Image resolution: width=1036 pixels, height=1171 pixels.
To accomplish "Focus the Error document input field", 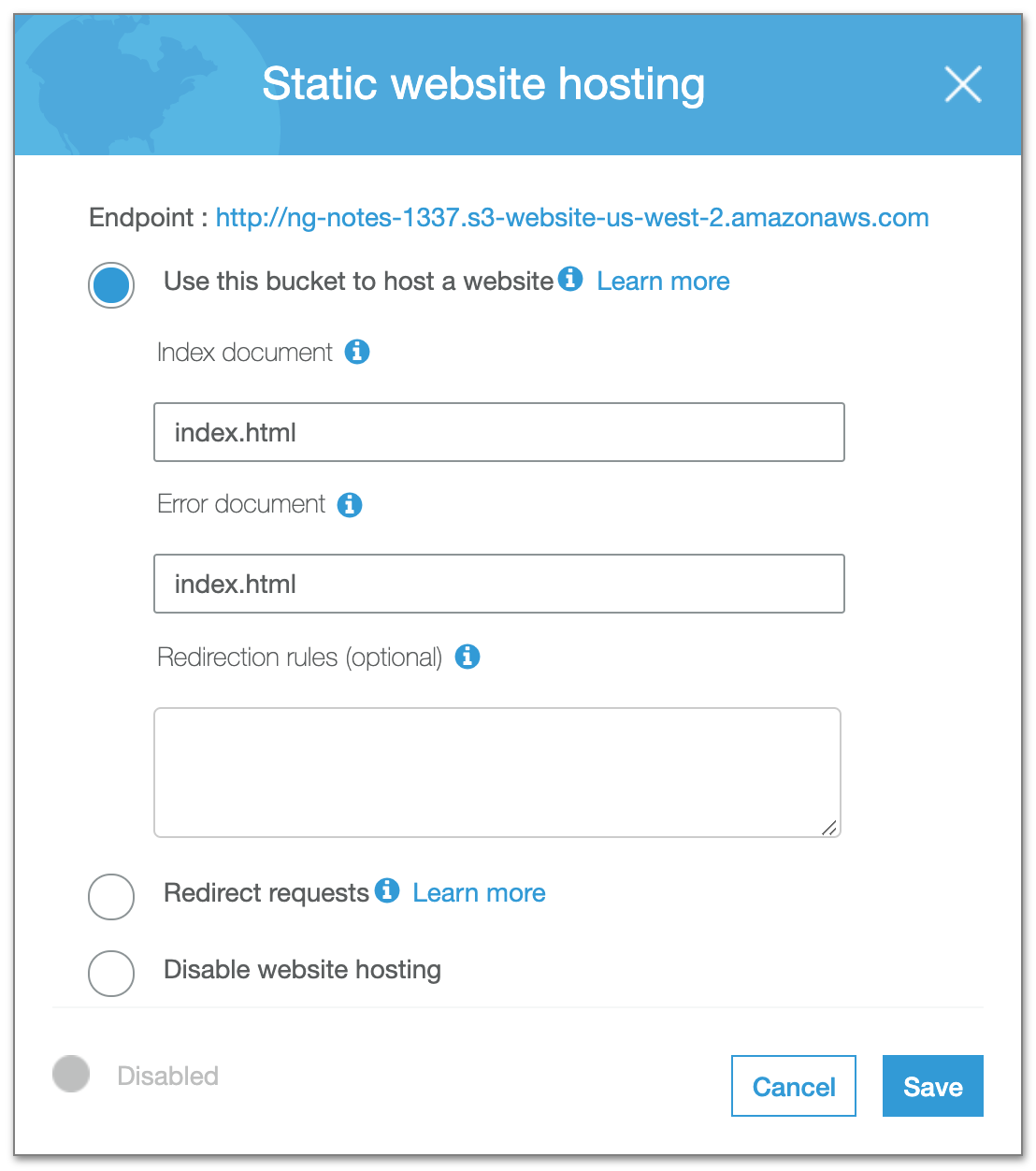I will (498, 584).
